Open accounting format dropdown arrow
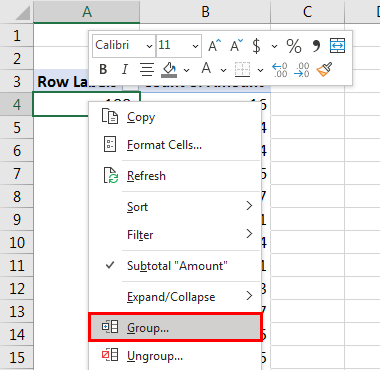380x370 pixels. coord(274,46)
